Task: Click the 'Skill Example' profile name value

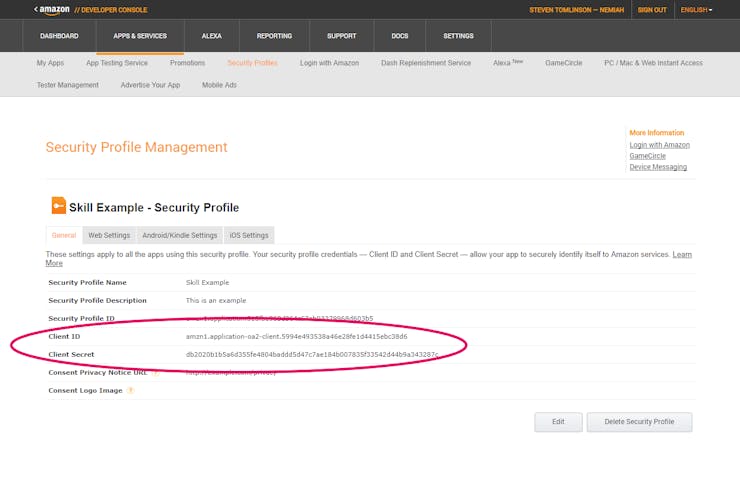Action: pyautogui.click(x=207, y=282)
